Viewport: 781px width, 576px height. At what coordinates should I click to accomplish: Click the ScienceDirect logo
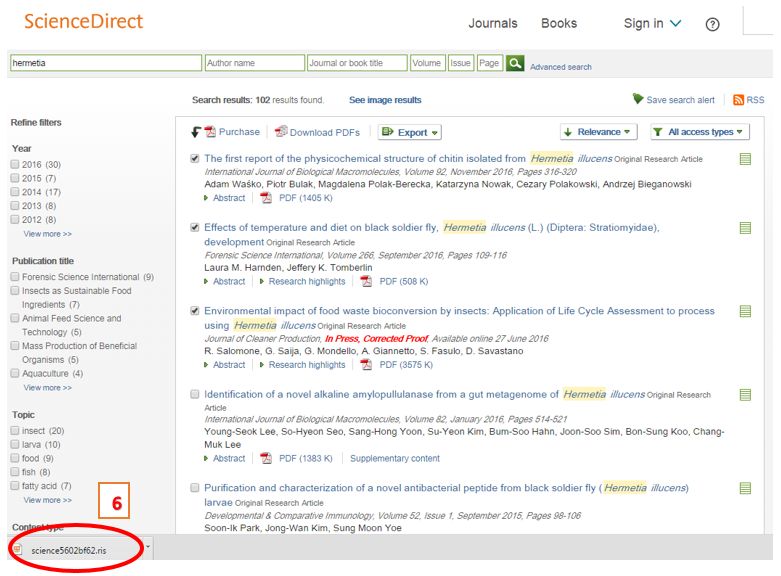pyautogui.click(x=83, y=21)
